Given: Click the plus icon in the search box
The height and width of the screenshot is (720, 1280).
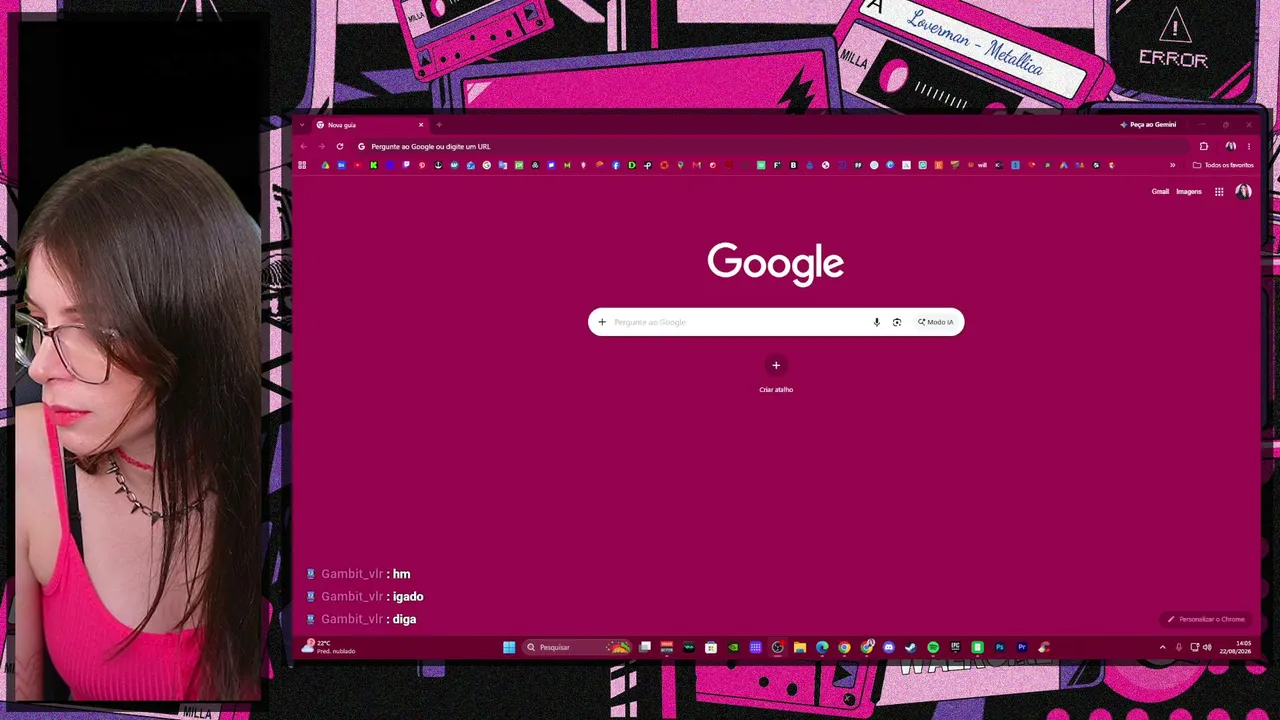Looking at the screenshot, I should tap(602, 322).
